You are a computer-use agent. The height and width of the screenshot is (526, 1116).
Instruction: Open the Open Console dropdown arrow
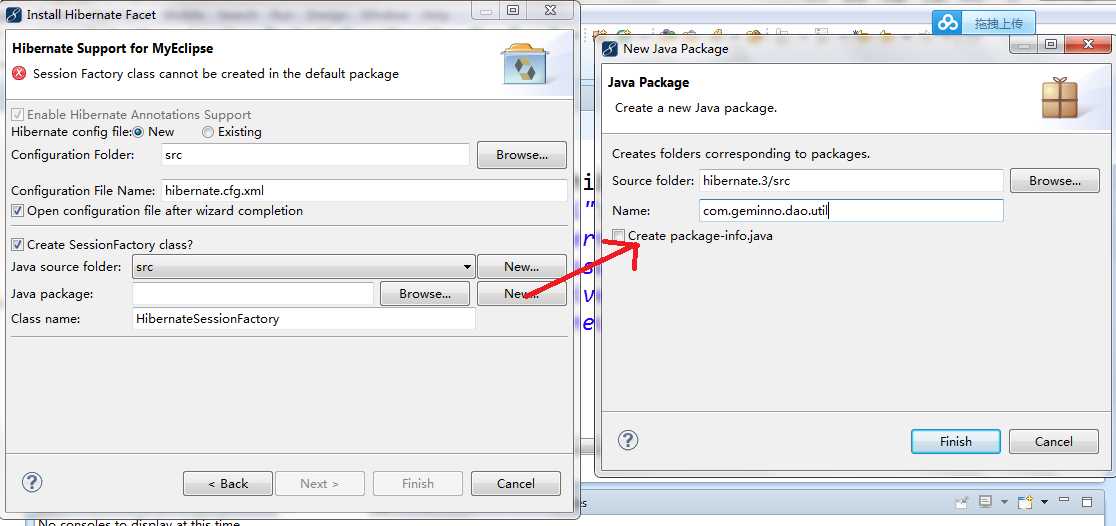click(x=1044, y=502)
